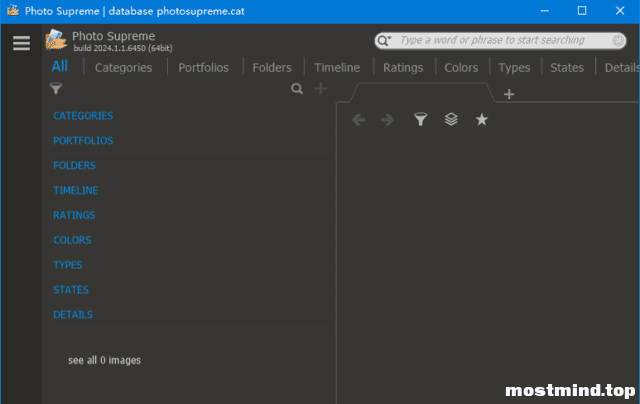The image size is (640, 404).
Task: Minimize the Photo Supreme window
Action: click(x=544, y=11)
